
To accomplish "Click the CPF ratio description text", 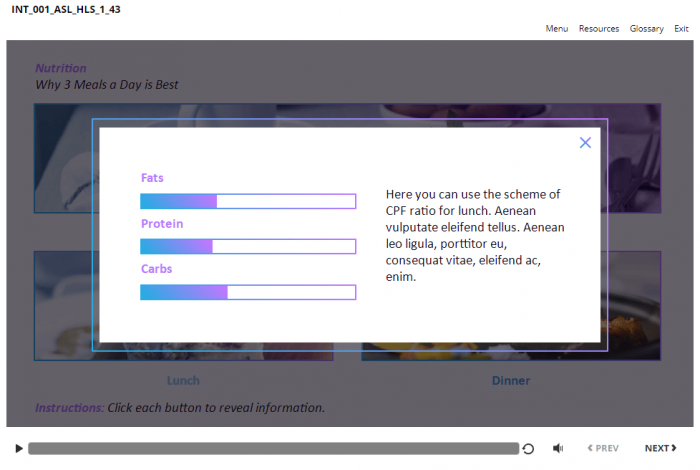I will pos(474,235).
